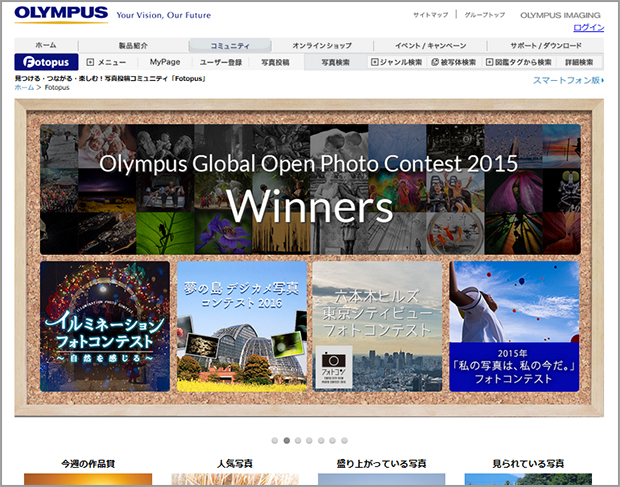Open 写真投稿 in the Fotopus menu
This screenshot has height=487, width=620.
[276, 62]
